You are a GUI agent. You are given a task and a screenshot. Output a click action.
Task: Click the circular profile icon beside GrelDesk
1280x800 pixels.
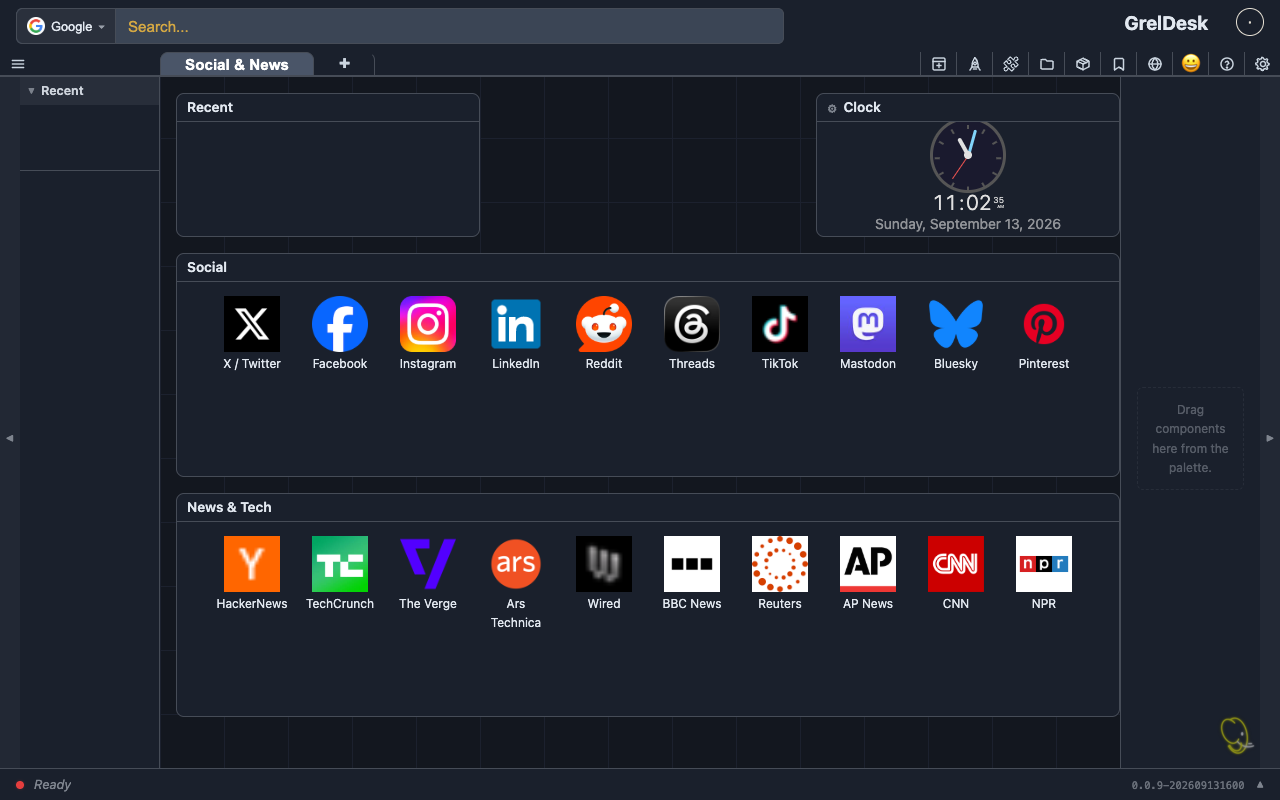click(1250, 22)
